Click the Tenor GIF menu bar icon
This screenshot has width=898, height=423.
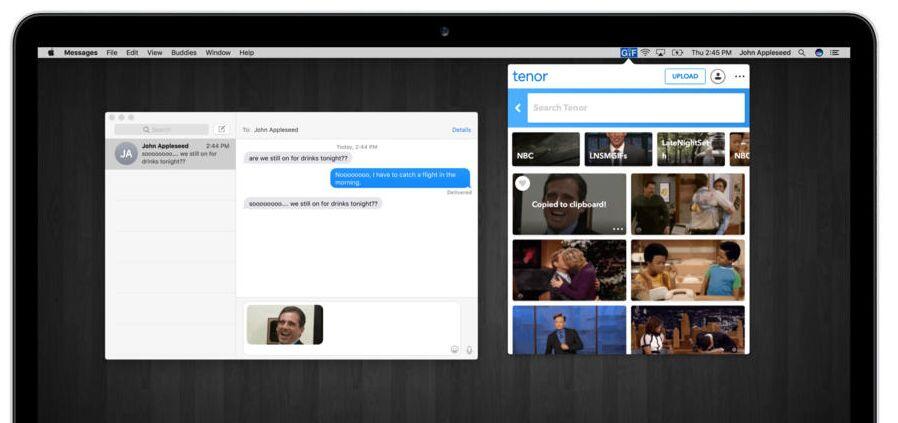(628, 52)
